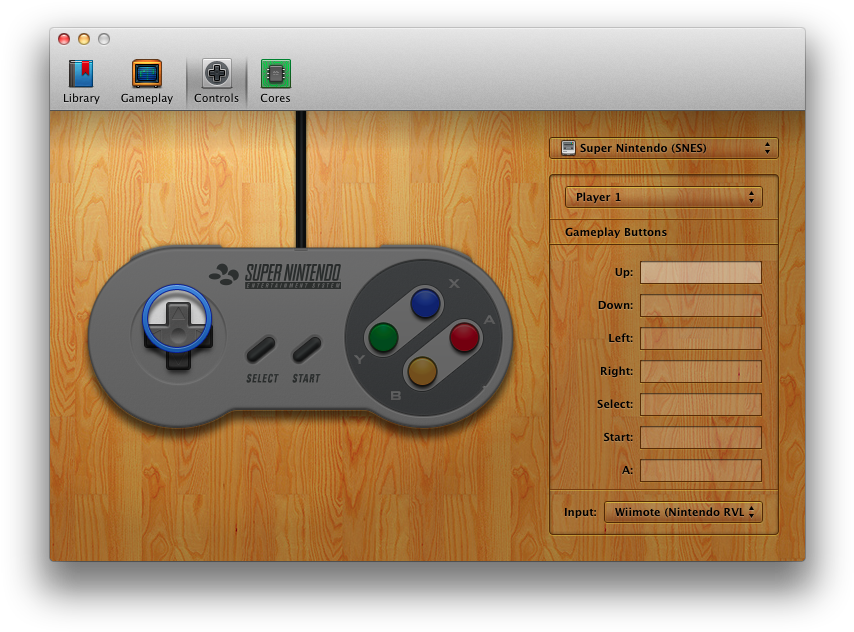Select the Controls toolbar item
Viewport: 854px width, 632px height.
(x=216, y=81)
